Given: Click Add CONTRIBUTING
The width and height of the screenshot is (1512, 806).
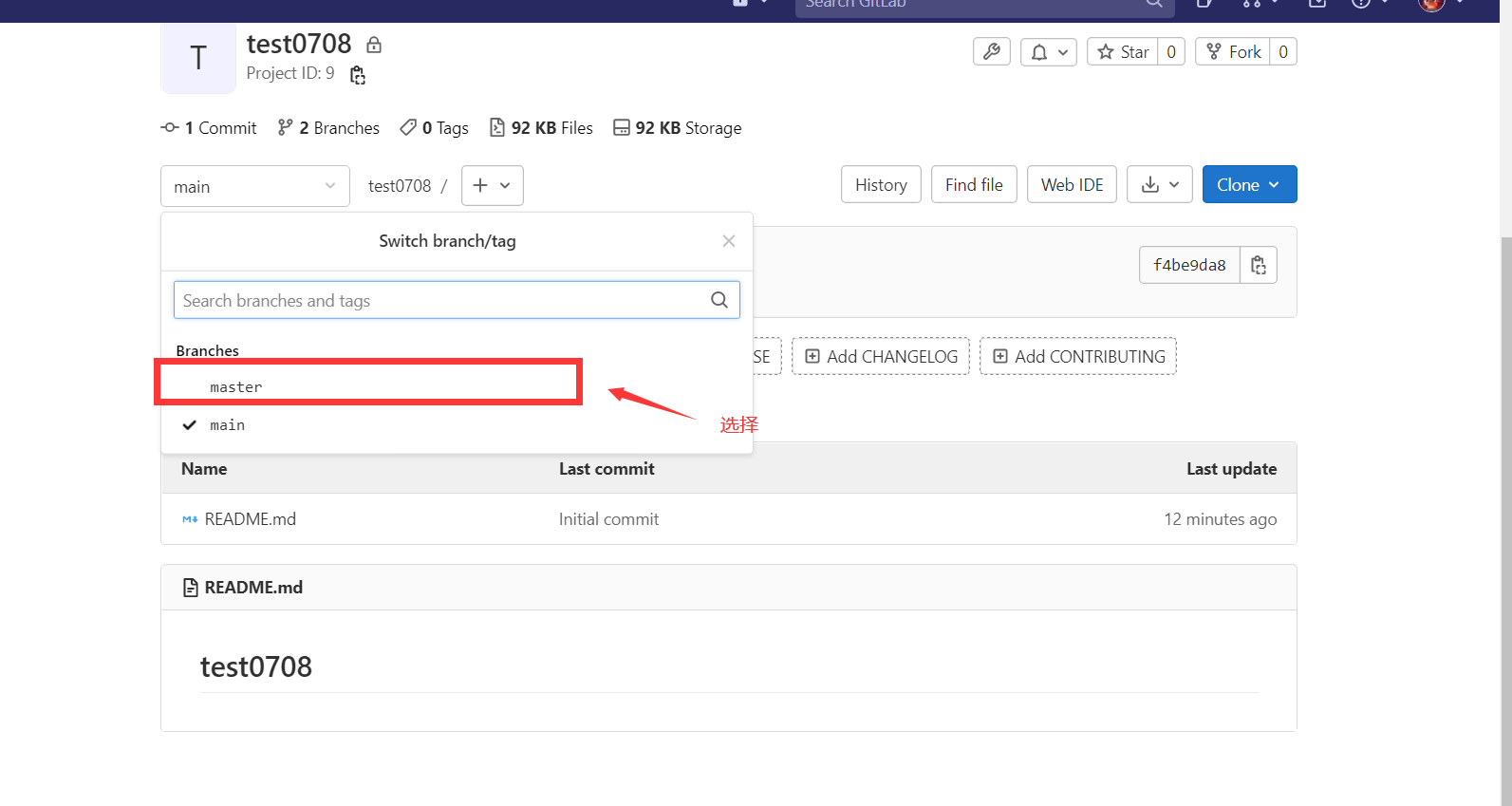Looking at the screenshot, I should pyautogui.click(x=1078, y=356).
